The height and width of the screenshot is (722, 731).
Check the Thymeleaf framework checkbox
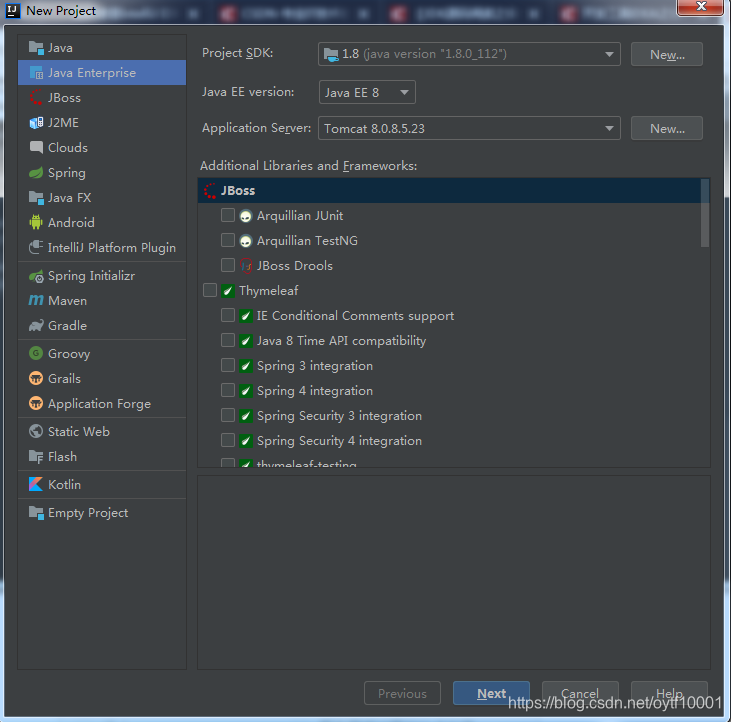click(x=210, y=290)
